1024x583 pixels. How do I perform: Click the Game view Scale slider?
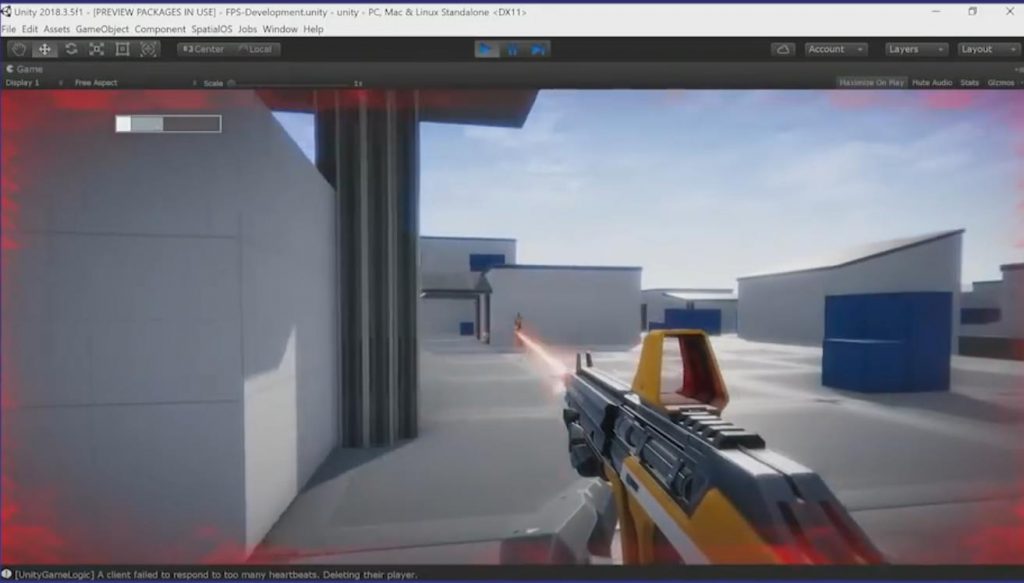[290, 83]
